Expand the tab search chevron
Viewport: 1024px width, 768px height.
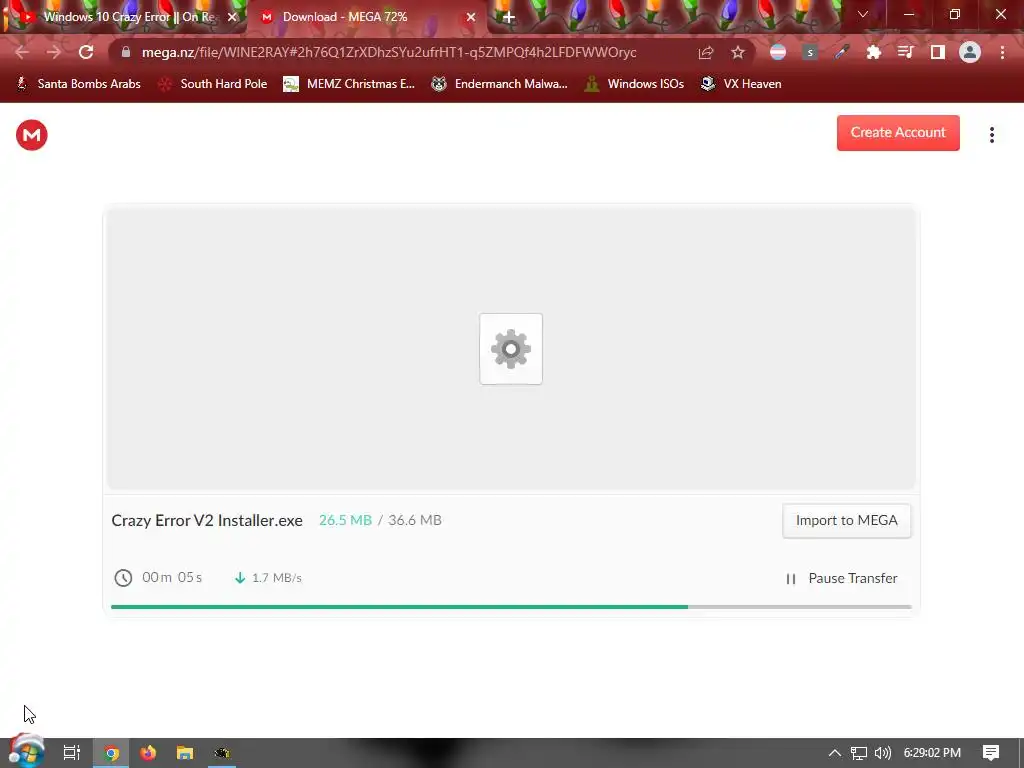point(863,14)
